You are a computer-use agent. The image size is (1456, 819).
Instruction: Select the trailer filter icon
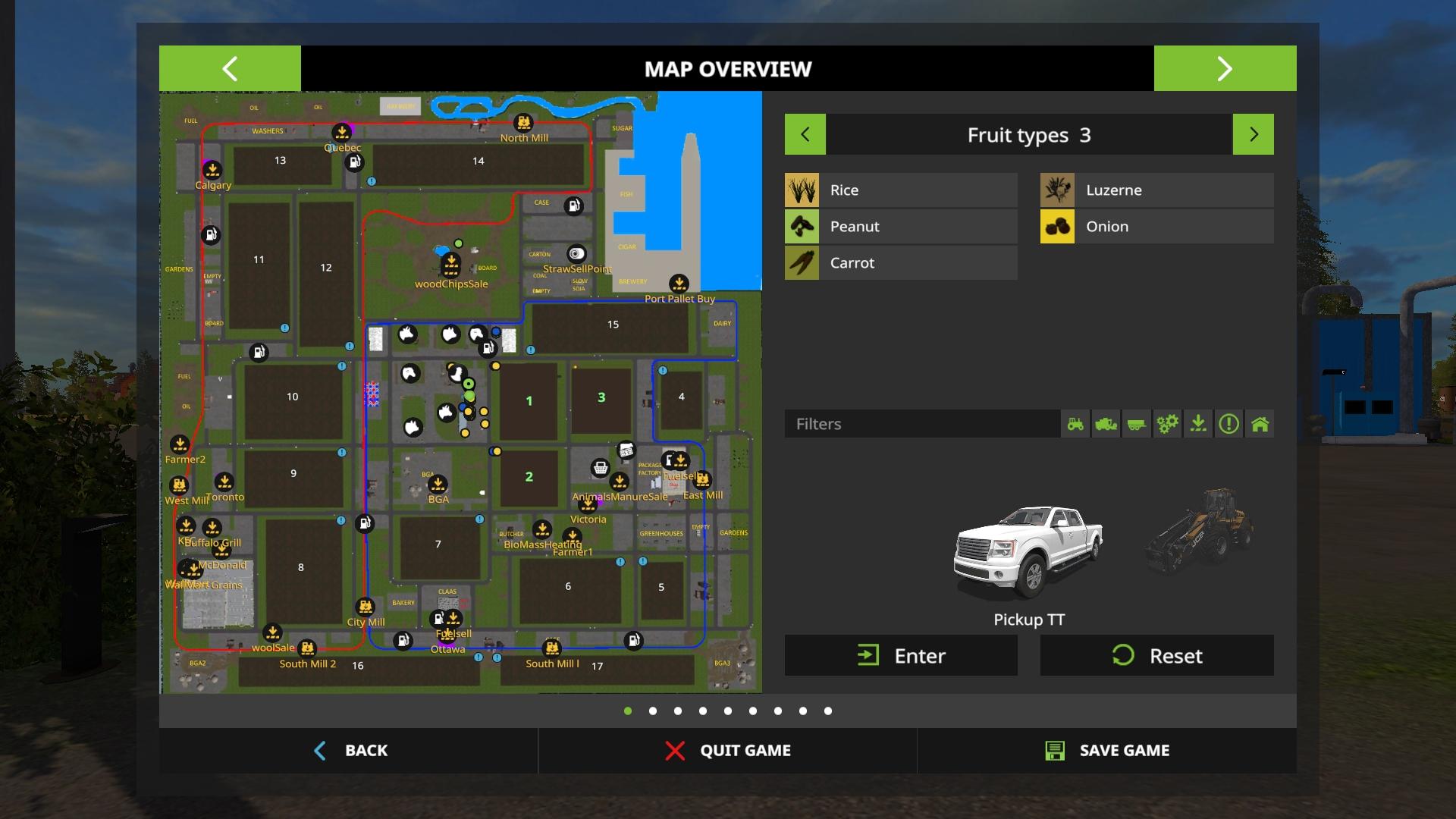tap(1136, 424)
